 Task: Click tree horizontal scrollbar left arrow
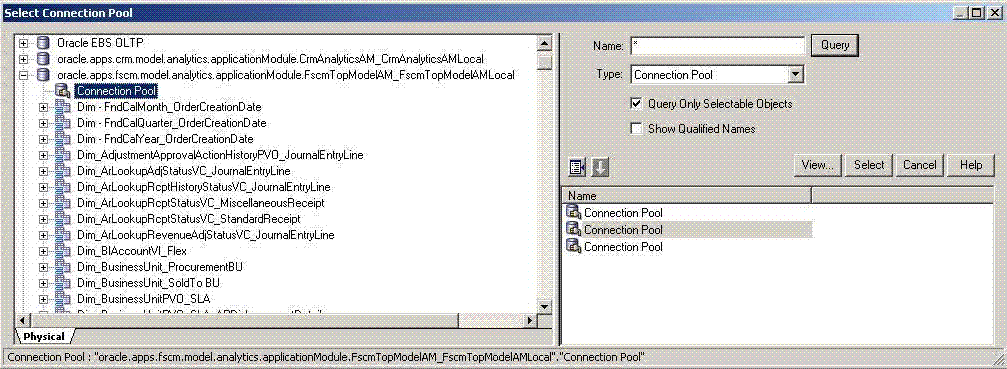click(21, 321)
